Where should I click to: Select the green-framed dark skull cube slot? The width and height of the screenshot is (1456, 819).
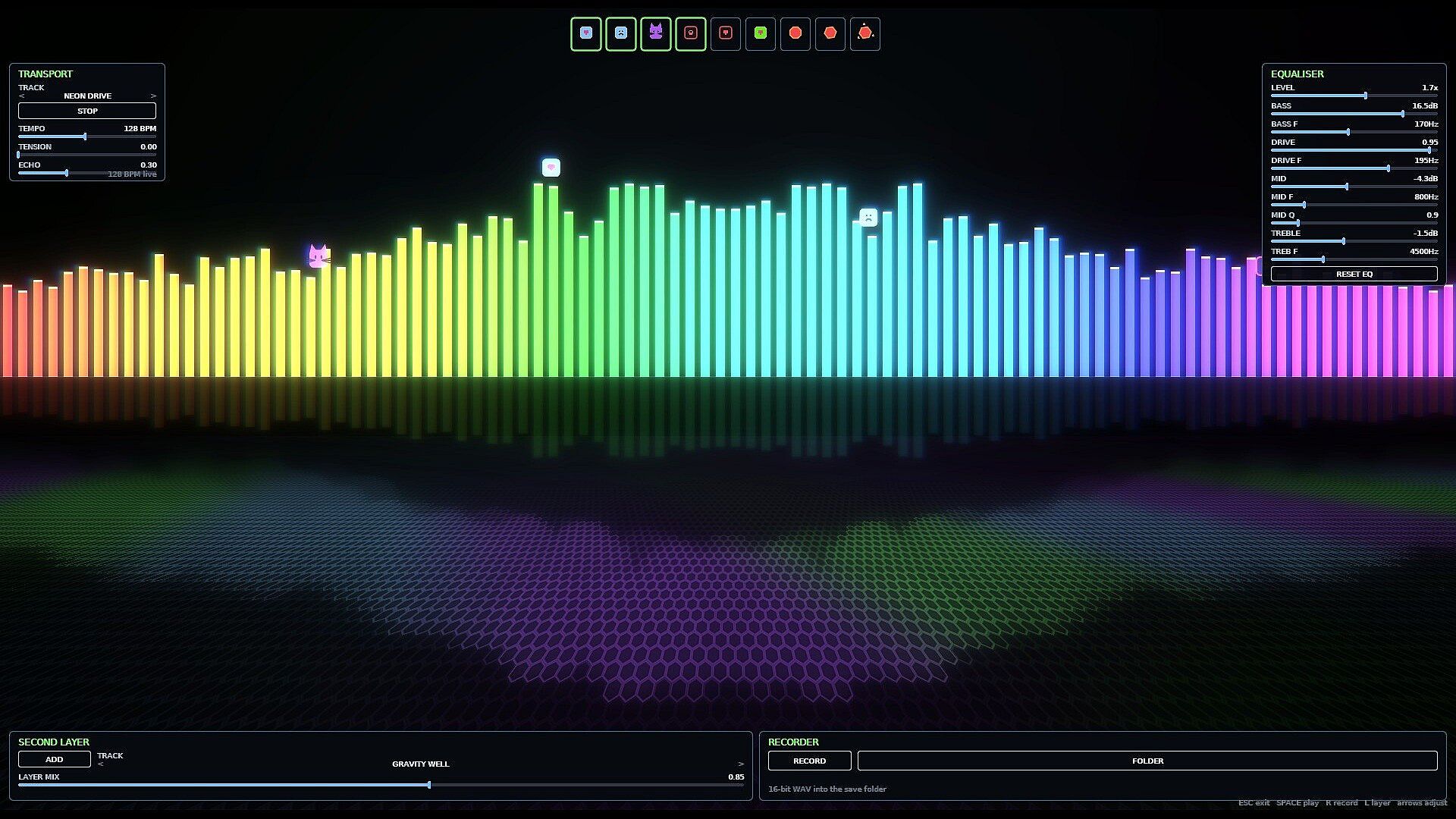click(x=691, y=34)
